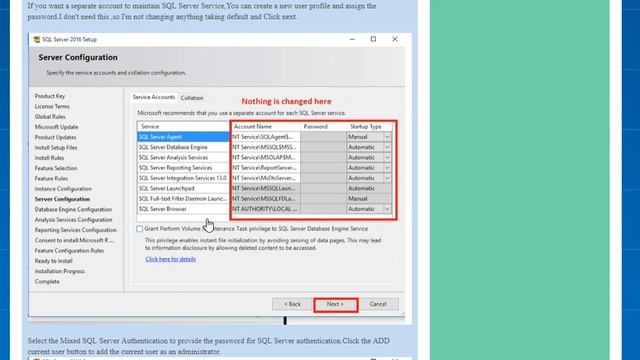Open Startup Type dropdown for SQL Server Agent
640x360 pixels.
[x=387, y=137]
